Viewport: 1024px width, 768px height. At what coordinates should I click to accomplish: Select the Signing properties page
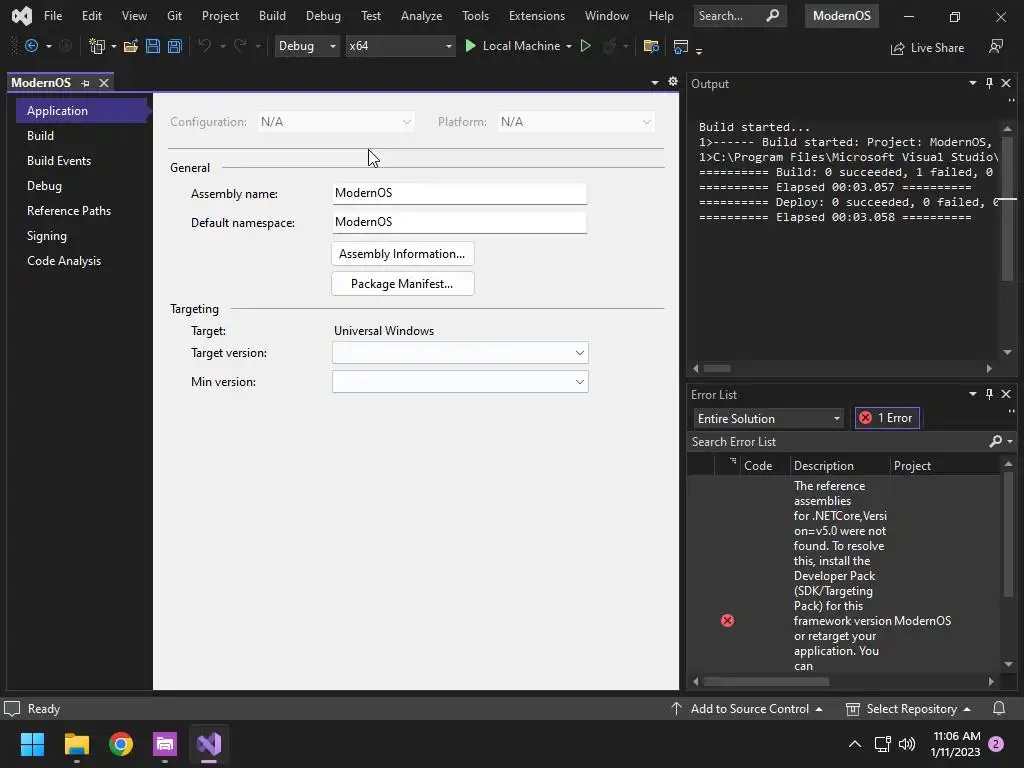(x=47, y=236)
